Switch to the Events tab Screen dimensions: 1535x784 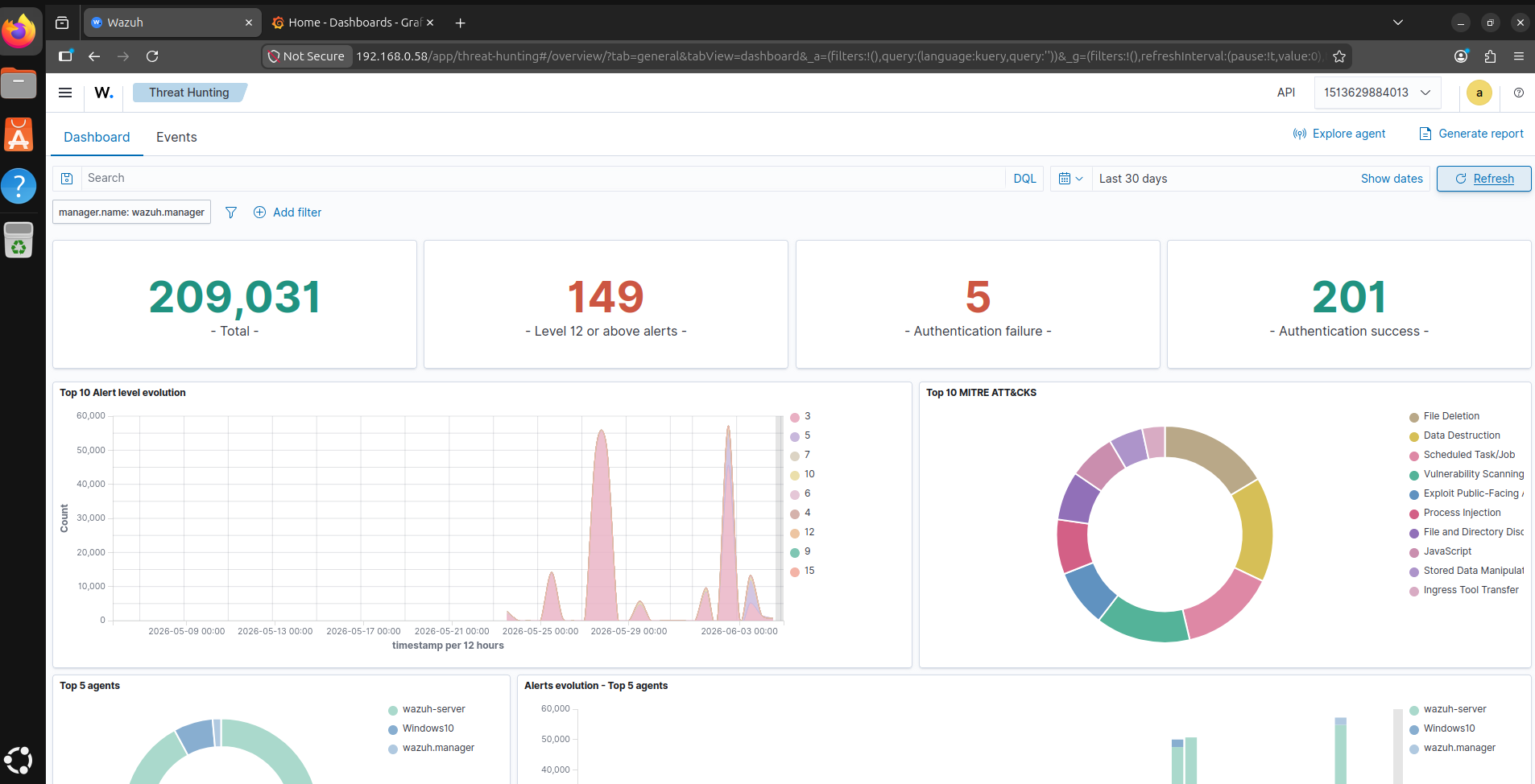point(176,137)
